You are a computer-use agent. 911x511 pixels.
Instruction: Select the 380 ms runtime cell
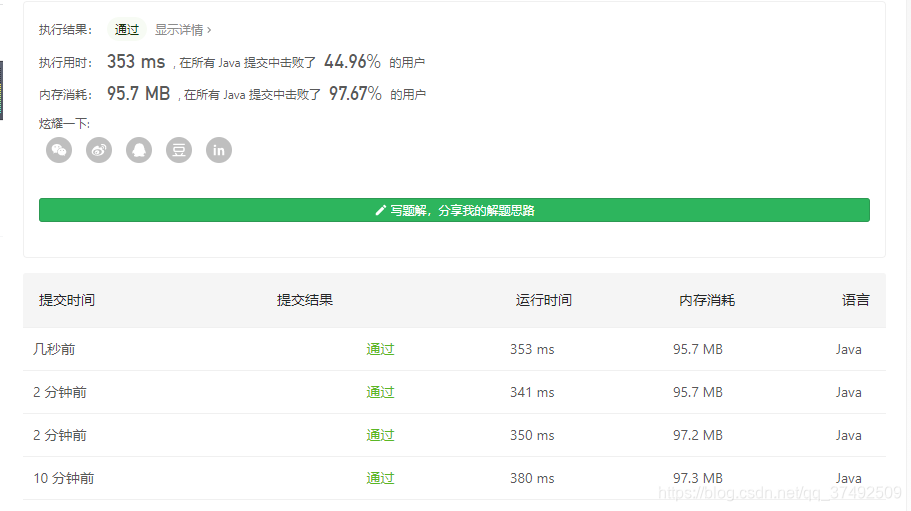[532, 478]
